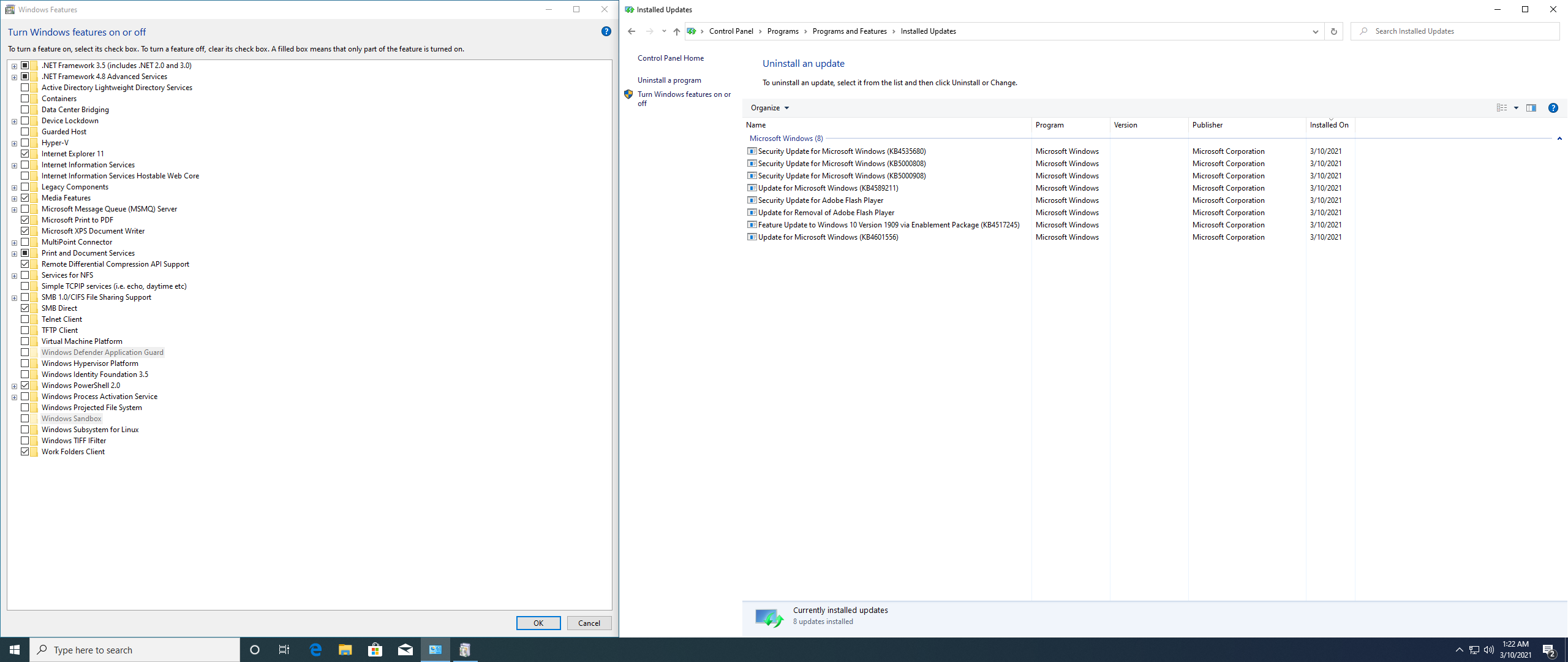This screenshot has height=662, width=1568.
Task: Click the help icon in Installed Updates
Action: pos(1553,108)
